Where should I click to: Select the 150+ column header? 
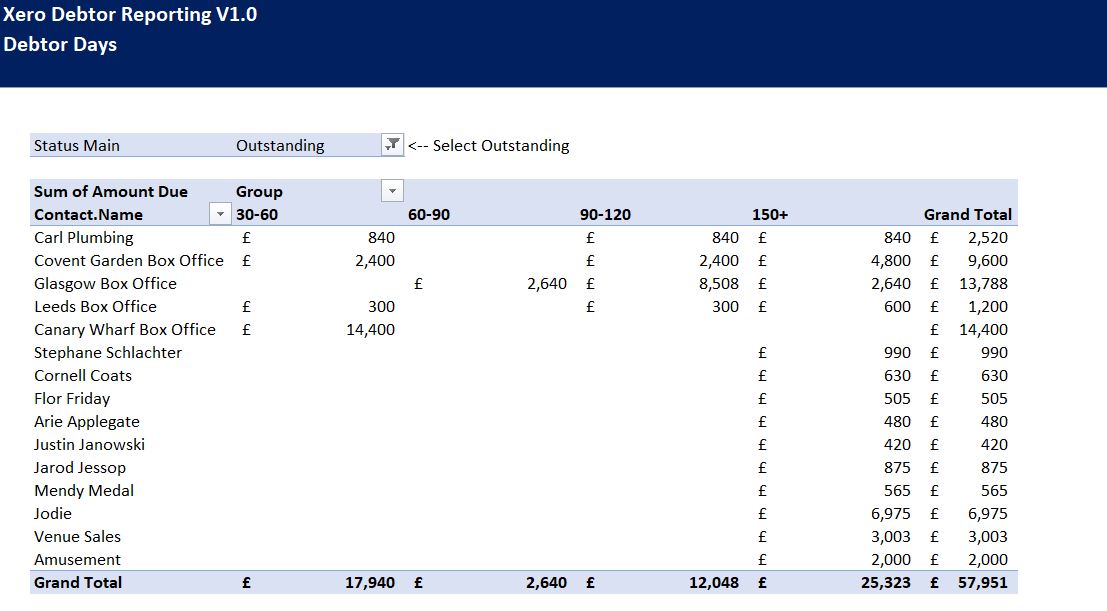(771, 214)
